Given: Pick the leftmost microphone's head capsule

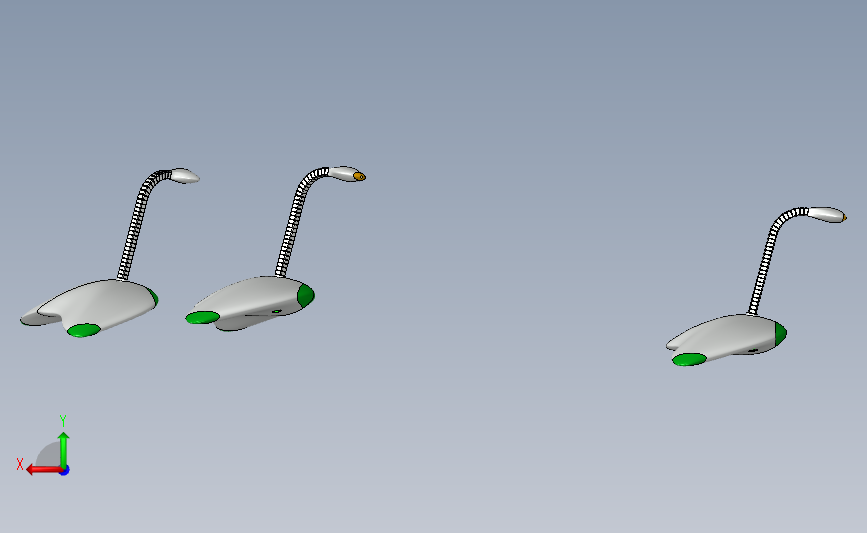Looking at the screenshot, I should (x=185, y=176).
